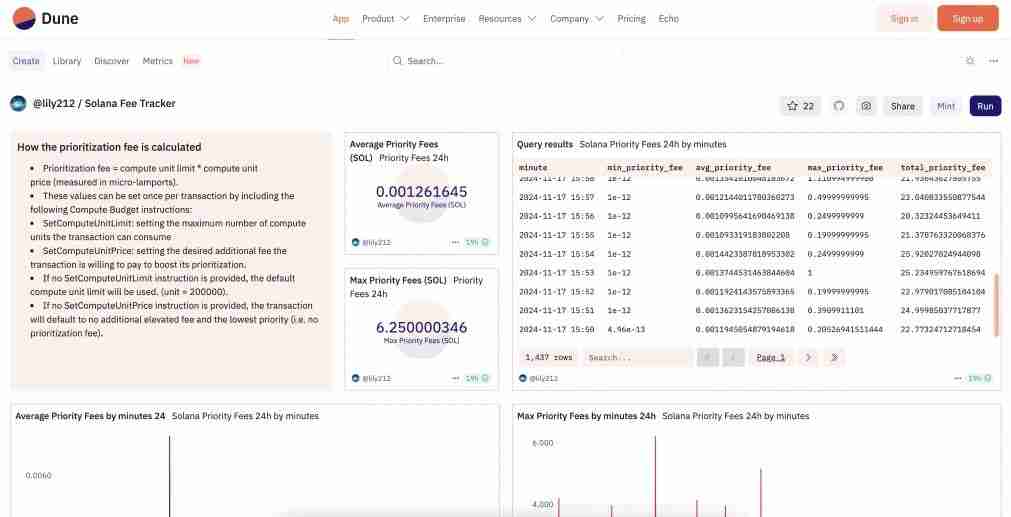
Task: Click the results table Search field
Action: click(x=637, y=357)
